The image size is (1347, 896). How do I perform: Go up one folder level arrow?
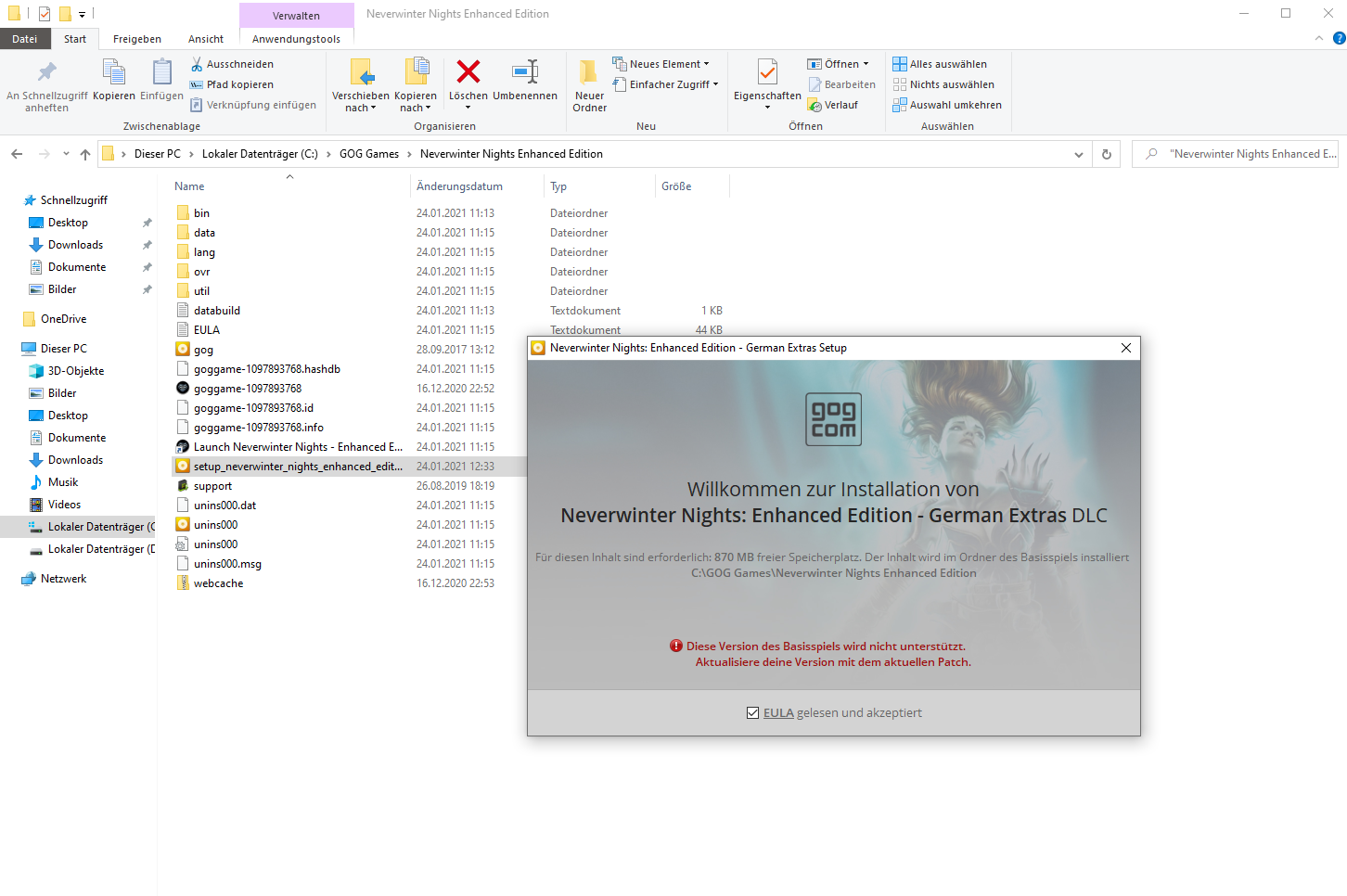[x=85, y=154]
